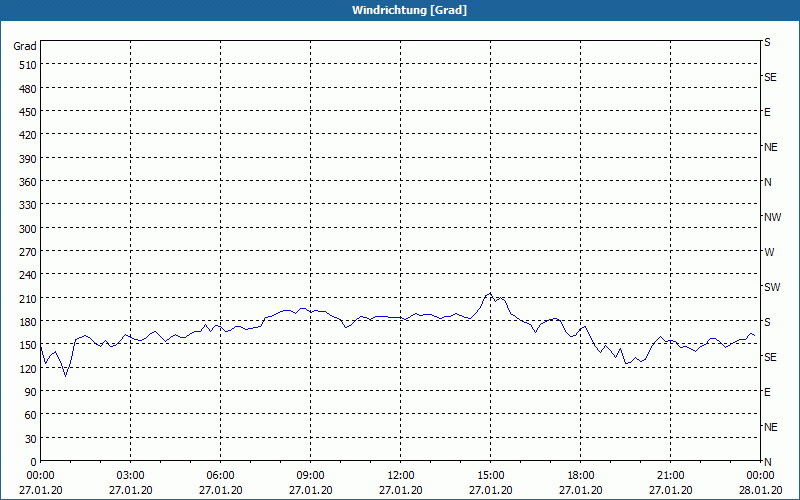
Task: Select the Grad unit label on y-axis
Action: 25,46
